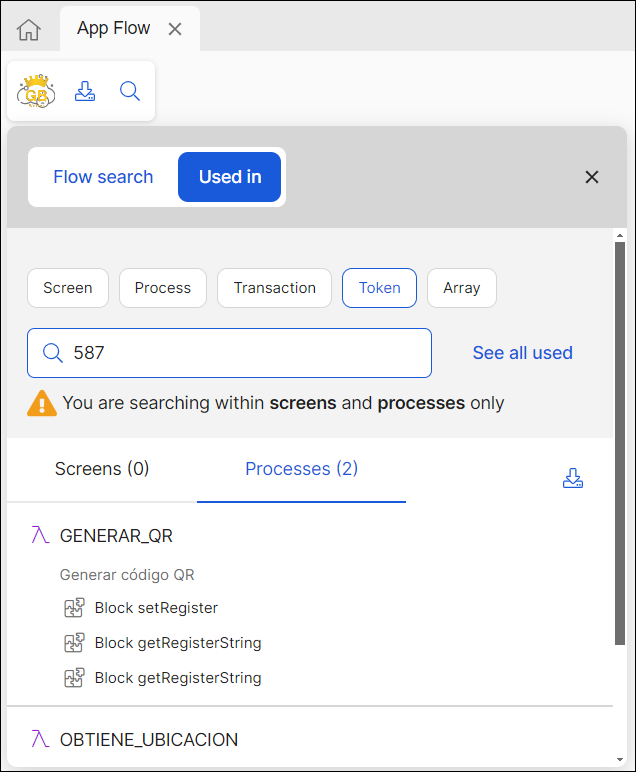Close the App Flow tab
The width and height of the screenshot is (636, 772).
[x=175, y=29]
